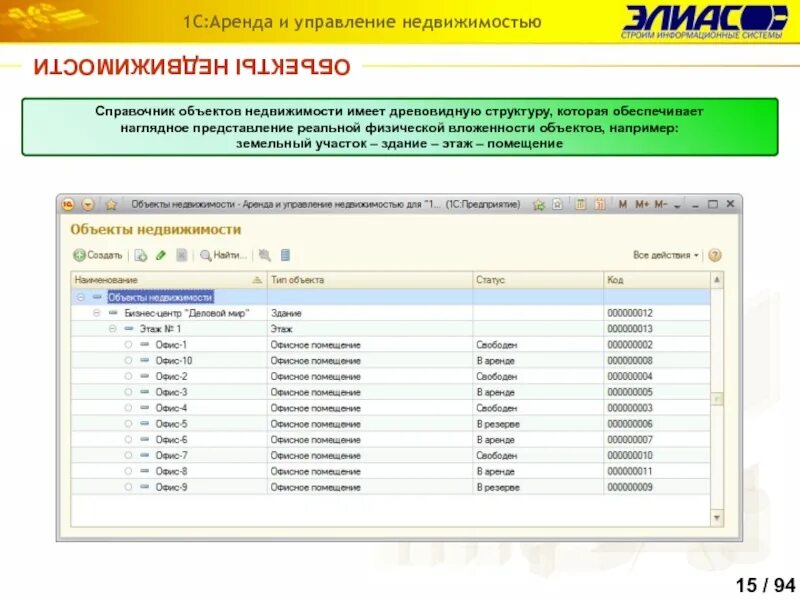Select the Офис-8 row
The height and width of the screenshot is (600, 800).
tap(390, 471)
